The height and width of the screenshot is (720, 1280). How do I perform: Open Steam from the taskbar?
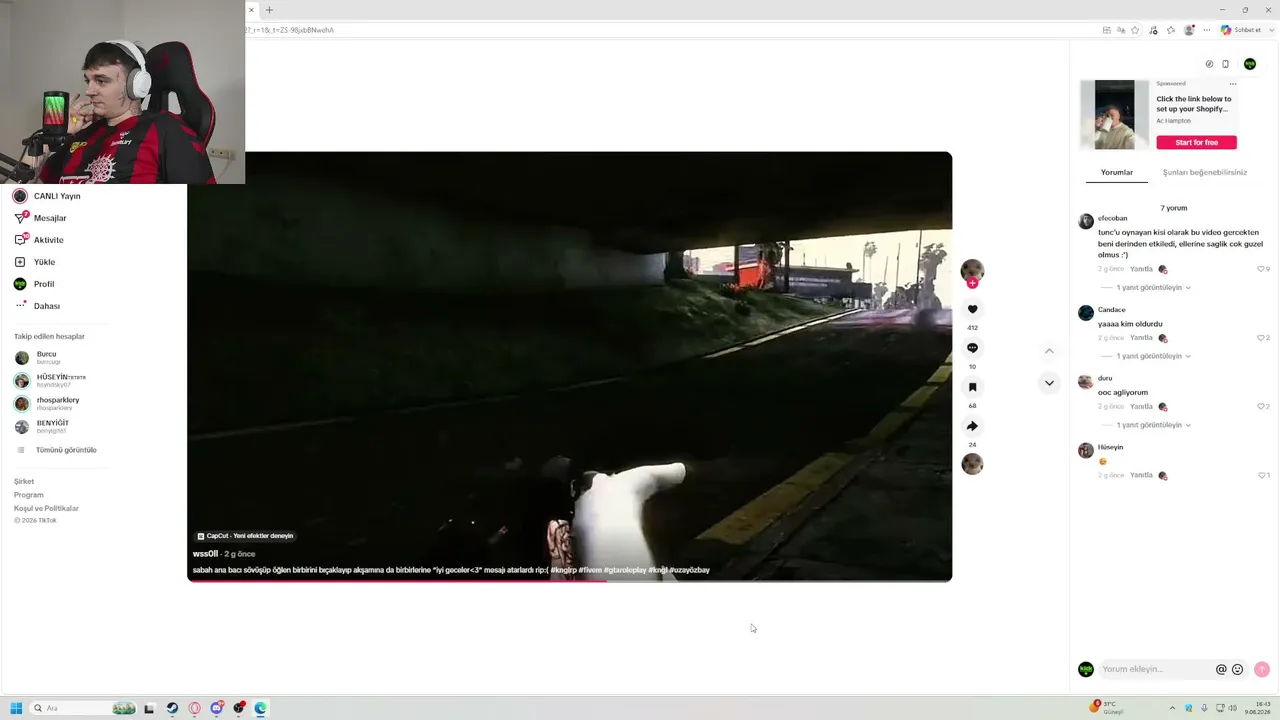point(172,708)
